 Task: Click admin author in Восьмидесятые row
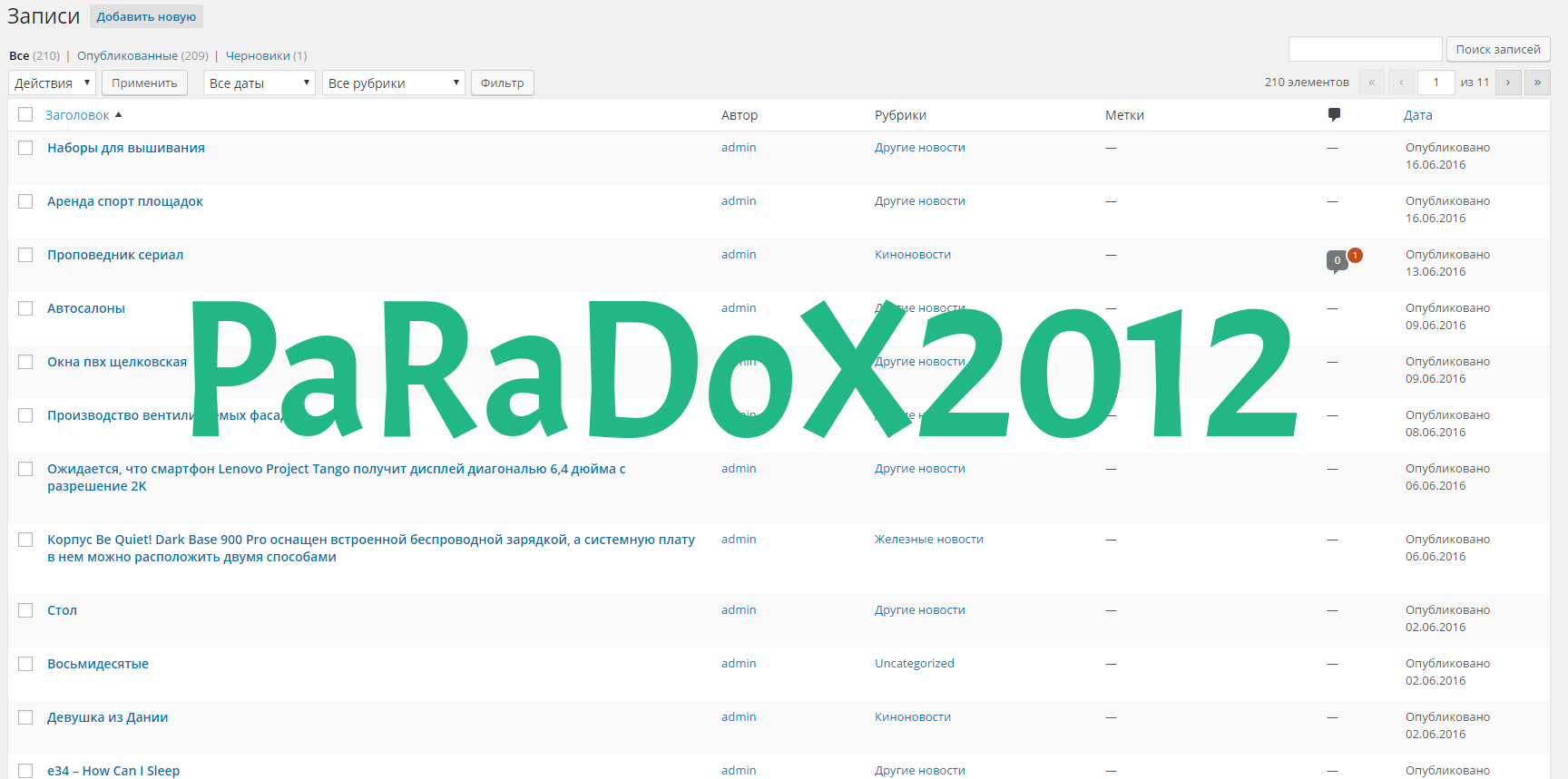(x=739, y=663)
